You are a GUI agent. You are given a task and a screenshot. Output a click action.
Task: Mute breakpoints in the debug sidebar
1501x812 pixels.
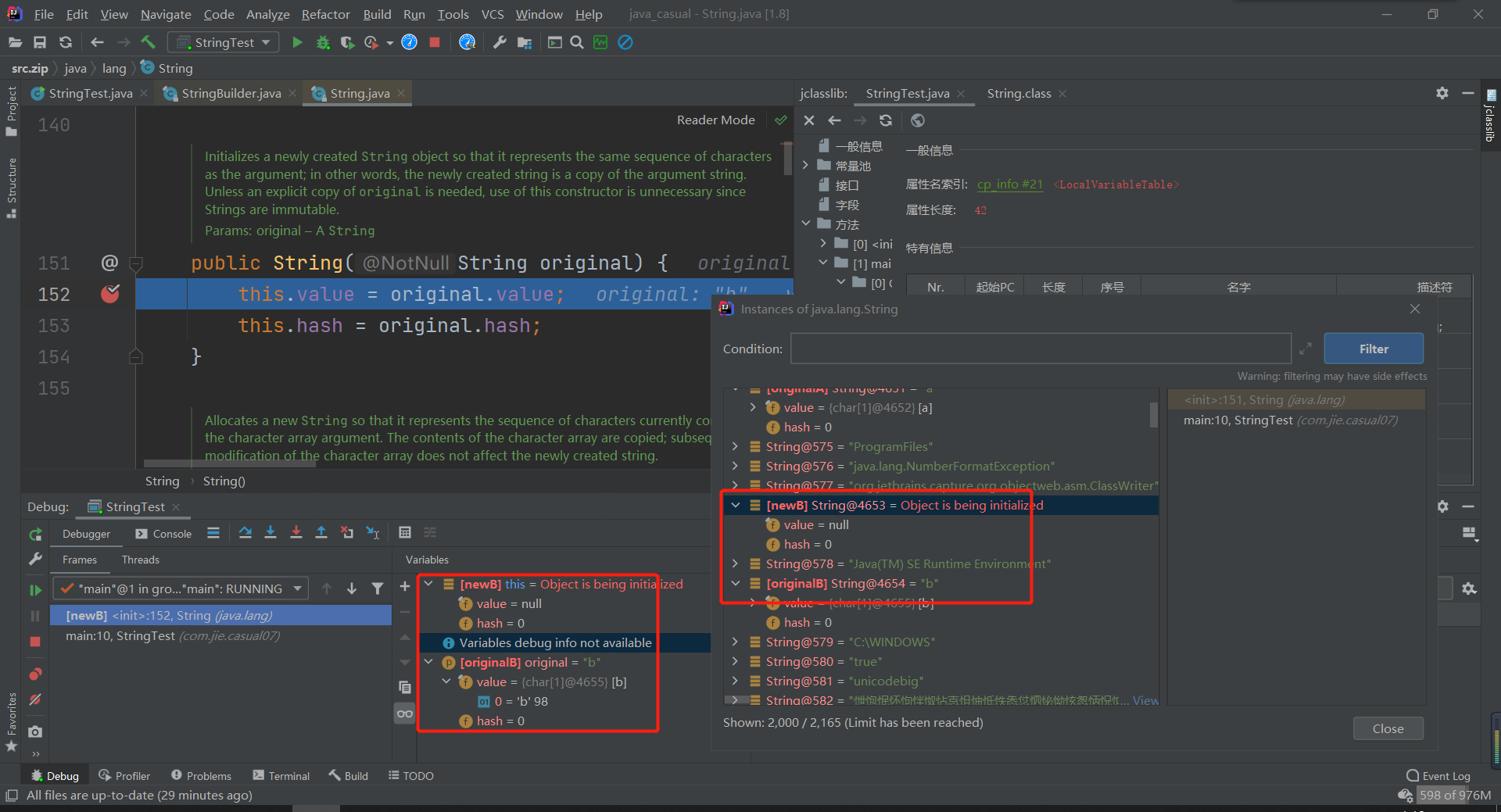tap(35, 700)
